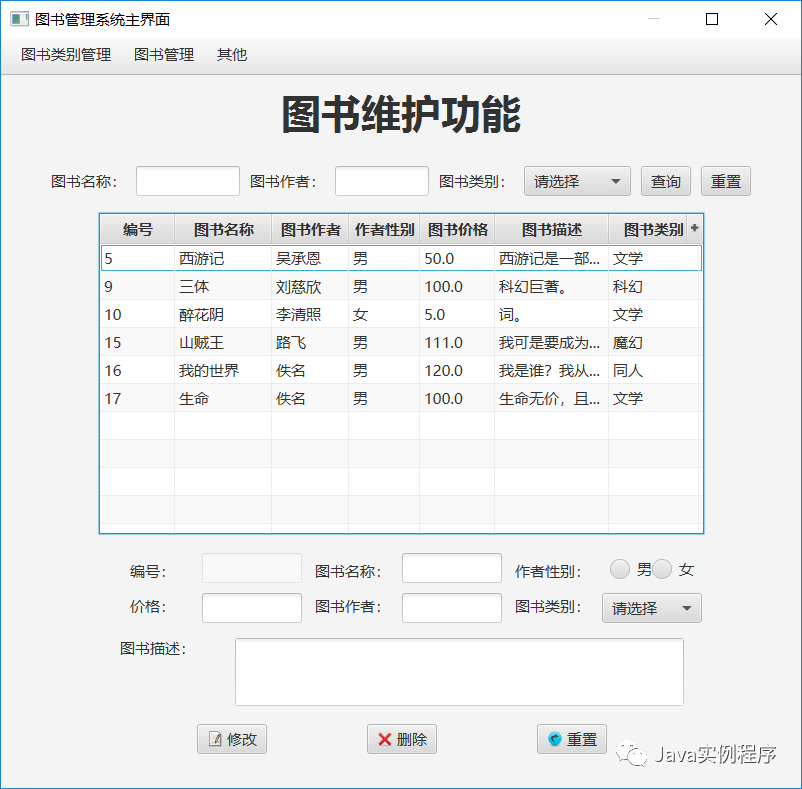The height and width of the screenshot is (789, 802).
Task: Sort by the 图书类别 column header
Action: (649, 229)
